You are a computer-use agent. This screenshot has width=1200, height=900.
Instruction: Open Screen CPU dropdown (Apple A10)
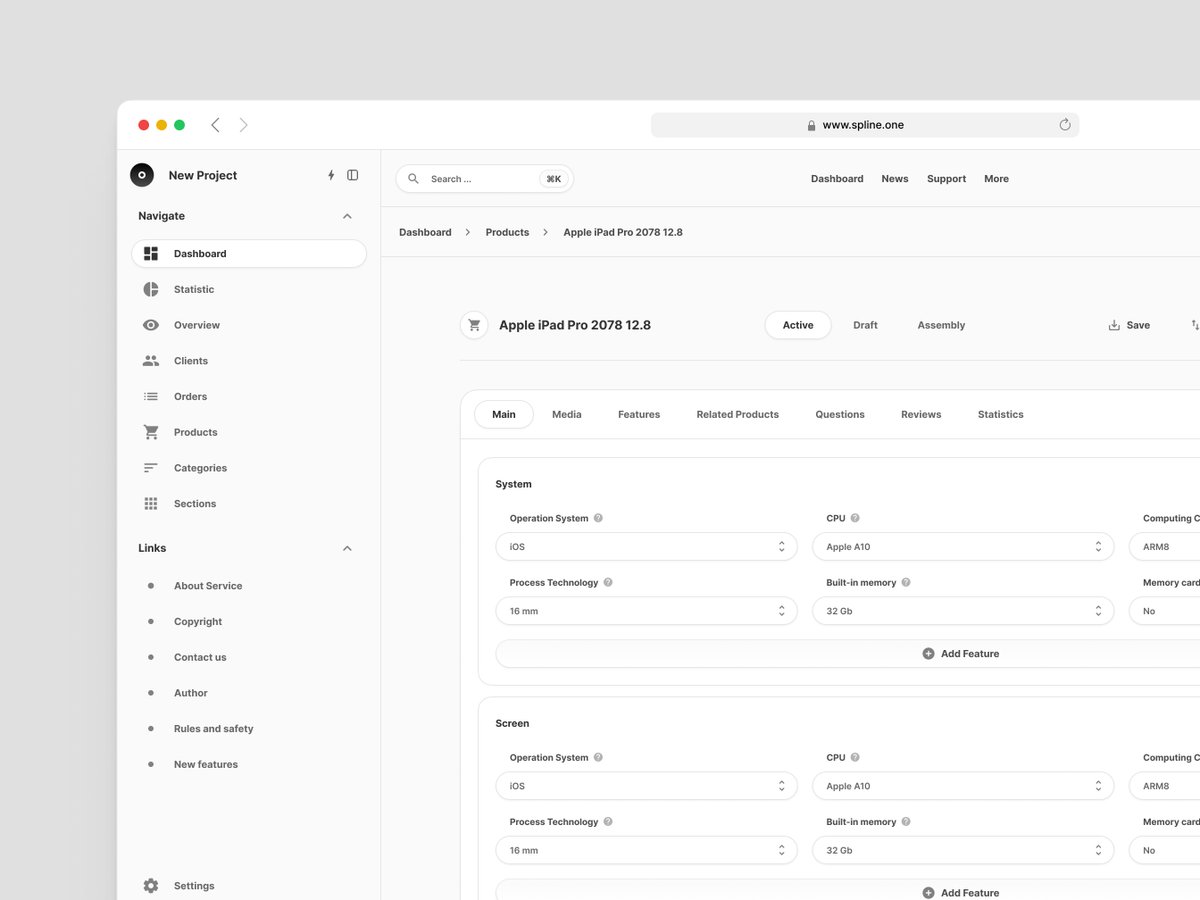coord(963,786)
